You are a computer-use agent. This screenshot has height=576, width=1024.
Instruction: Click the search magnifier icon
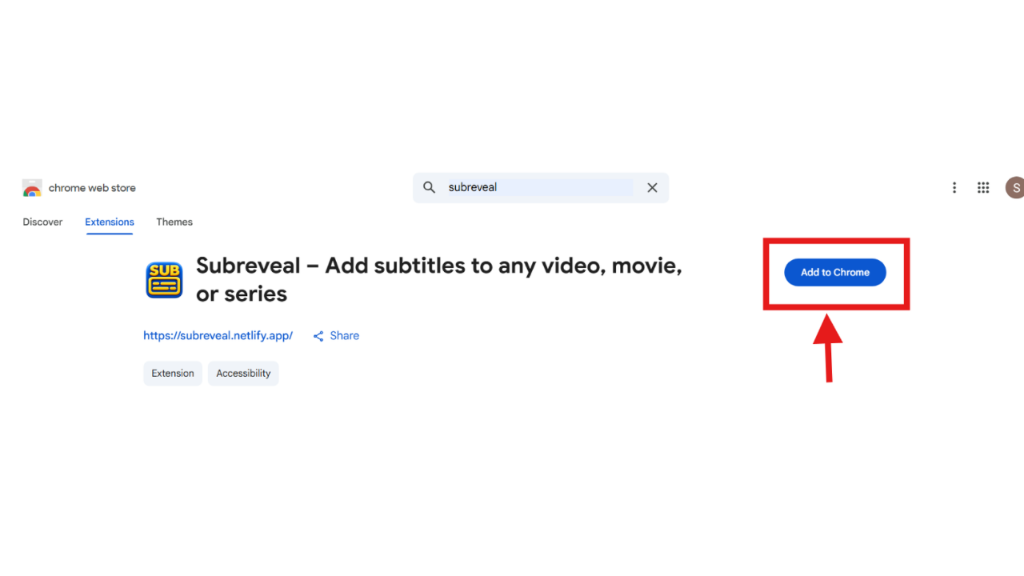click(x=429, y=187)
